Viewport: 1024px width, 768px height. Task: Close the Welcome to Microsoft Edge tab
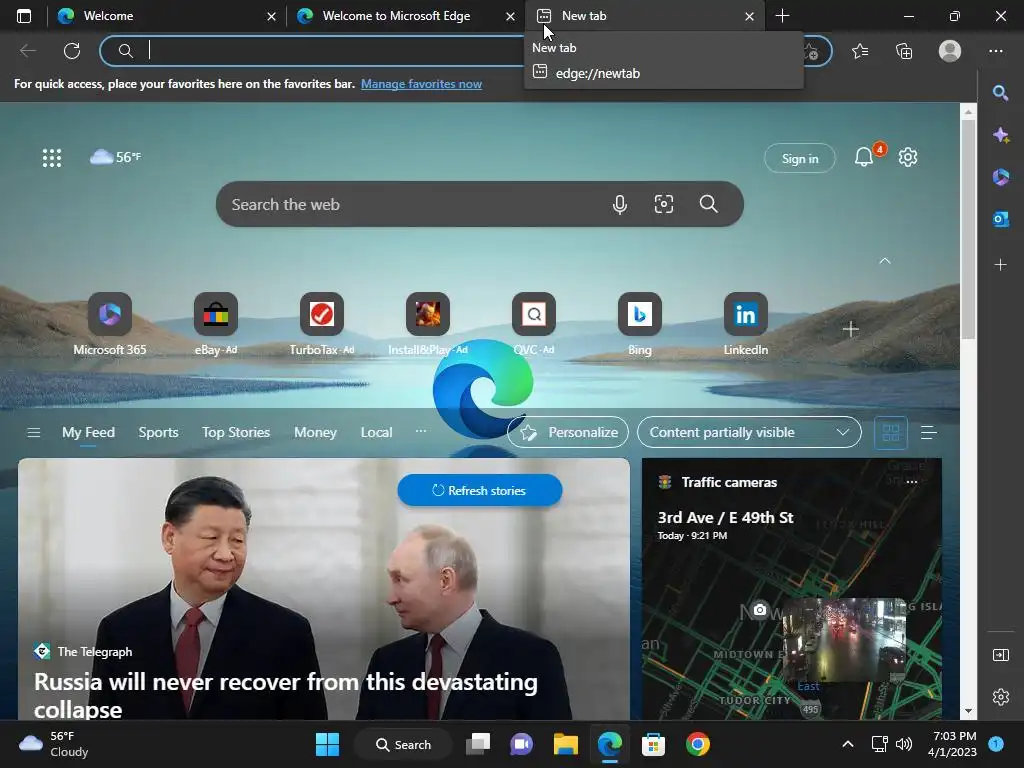tap(510, 16)
